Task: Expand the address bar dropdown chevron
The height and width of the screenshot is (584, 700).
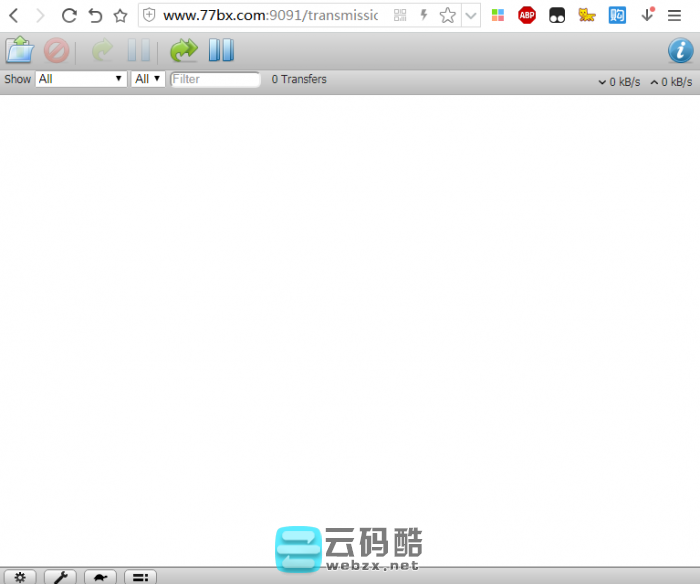Action: [471, 16]
